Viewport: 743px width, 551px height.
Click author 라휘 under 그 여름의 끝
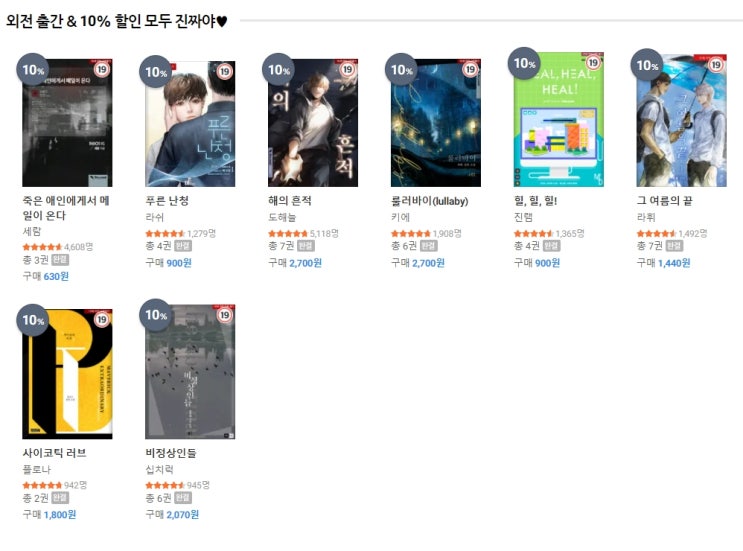click(x=646, y=217)
